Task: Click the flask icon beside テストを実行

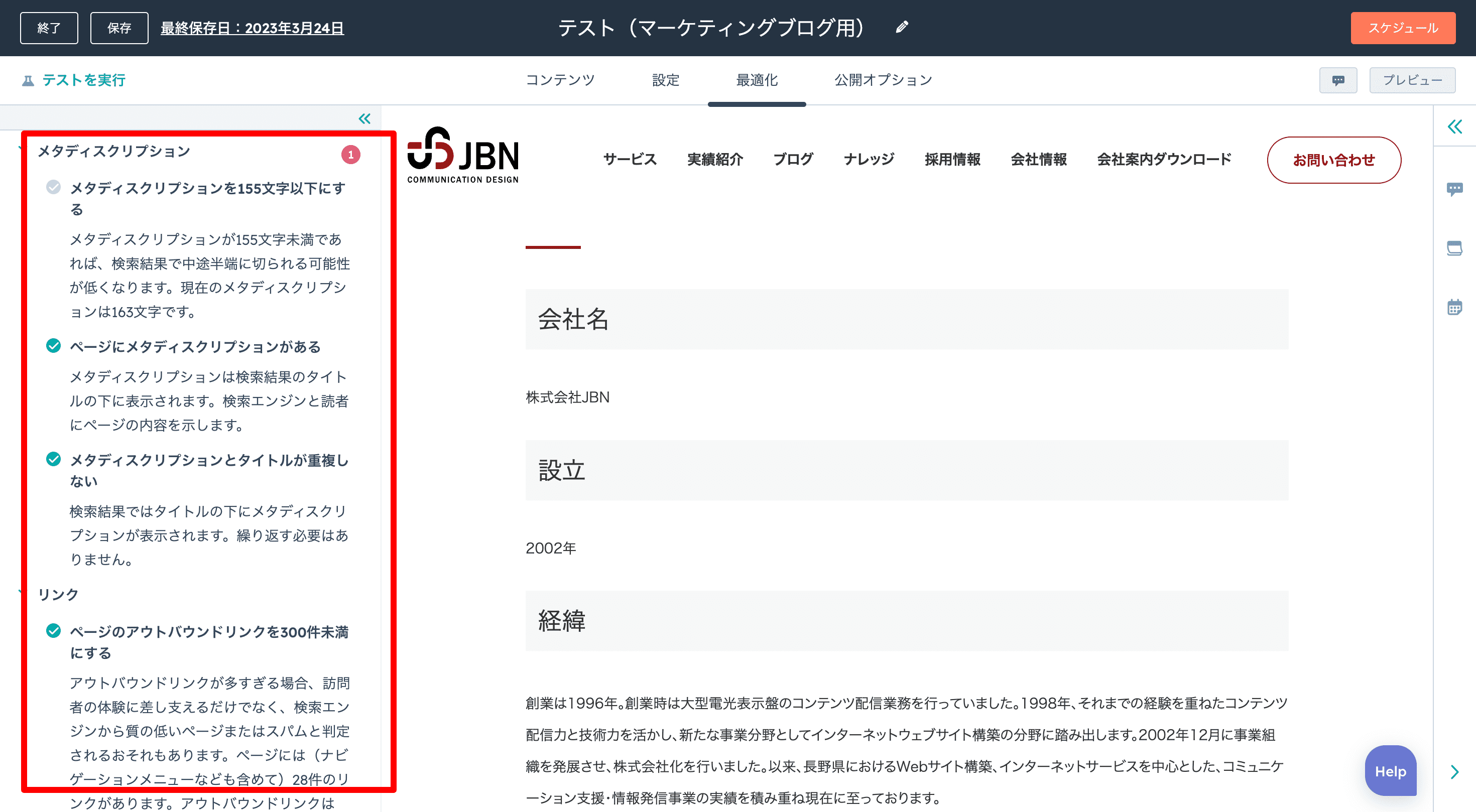Action: point(28,80)
